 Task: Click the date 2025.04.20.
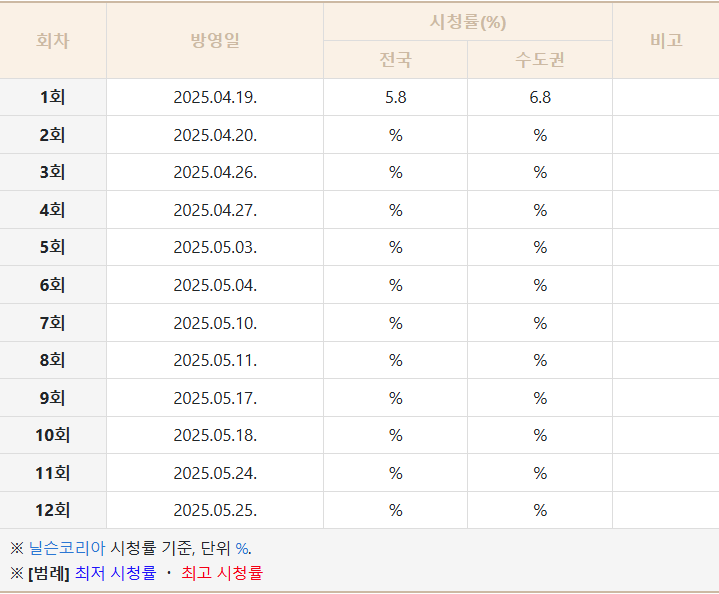(x=215, y=135)
